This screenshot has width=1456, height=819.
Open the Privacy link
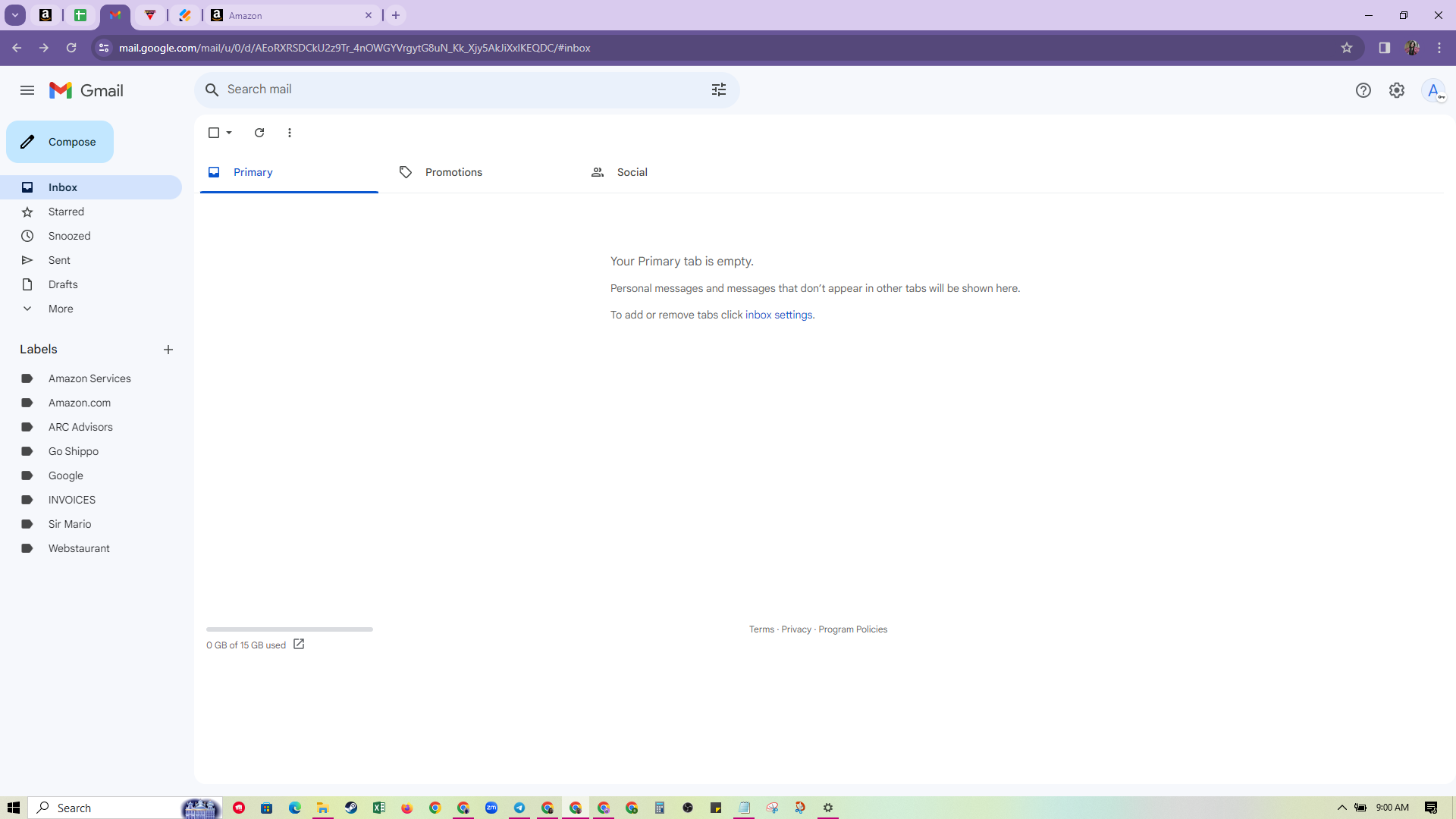click(796, 629)
